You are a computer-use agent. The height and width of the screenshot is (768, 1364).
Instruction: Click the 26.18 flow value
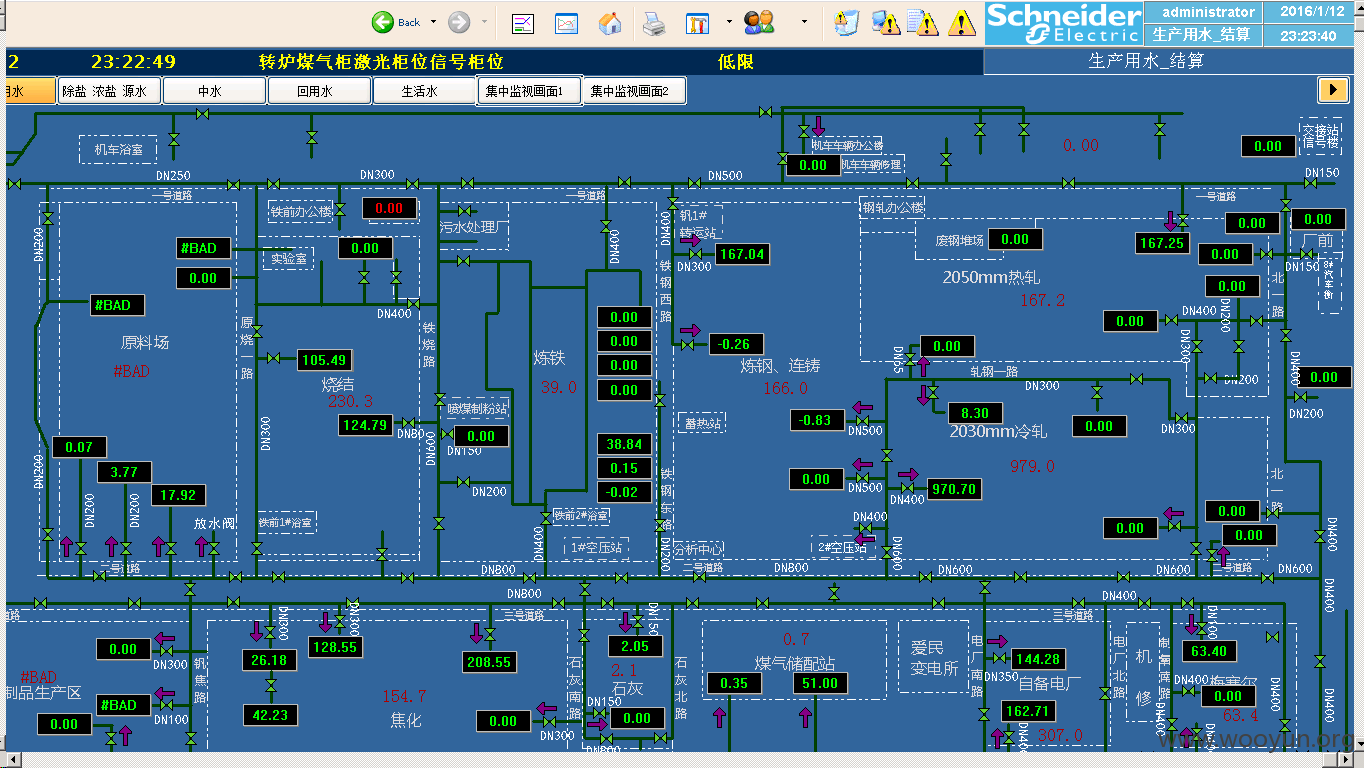[270, 660]
